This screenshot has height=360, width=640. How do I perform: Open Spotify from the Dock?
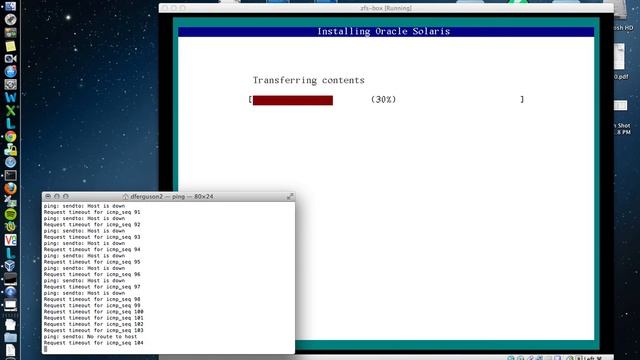point(11,214)
